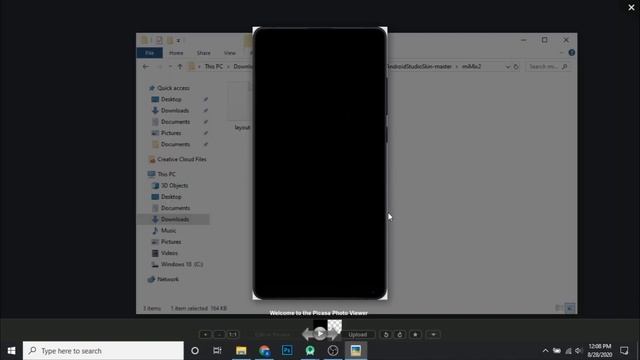Go to next photo with right arrow
The width and height of the screenshot is (640, 360).
tap(333, 335)
